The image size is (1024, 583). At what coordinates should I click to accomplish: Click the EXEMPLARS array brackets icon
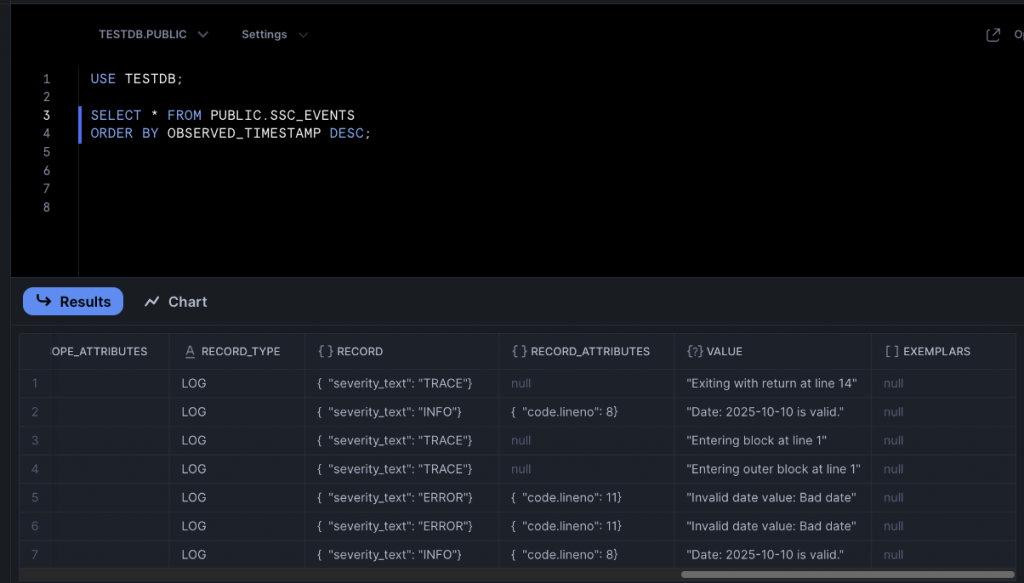(891, 351)
